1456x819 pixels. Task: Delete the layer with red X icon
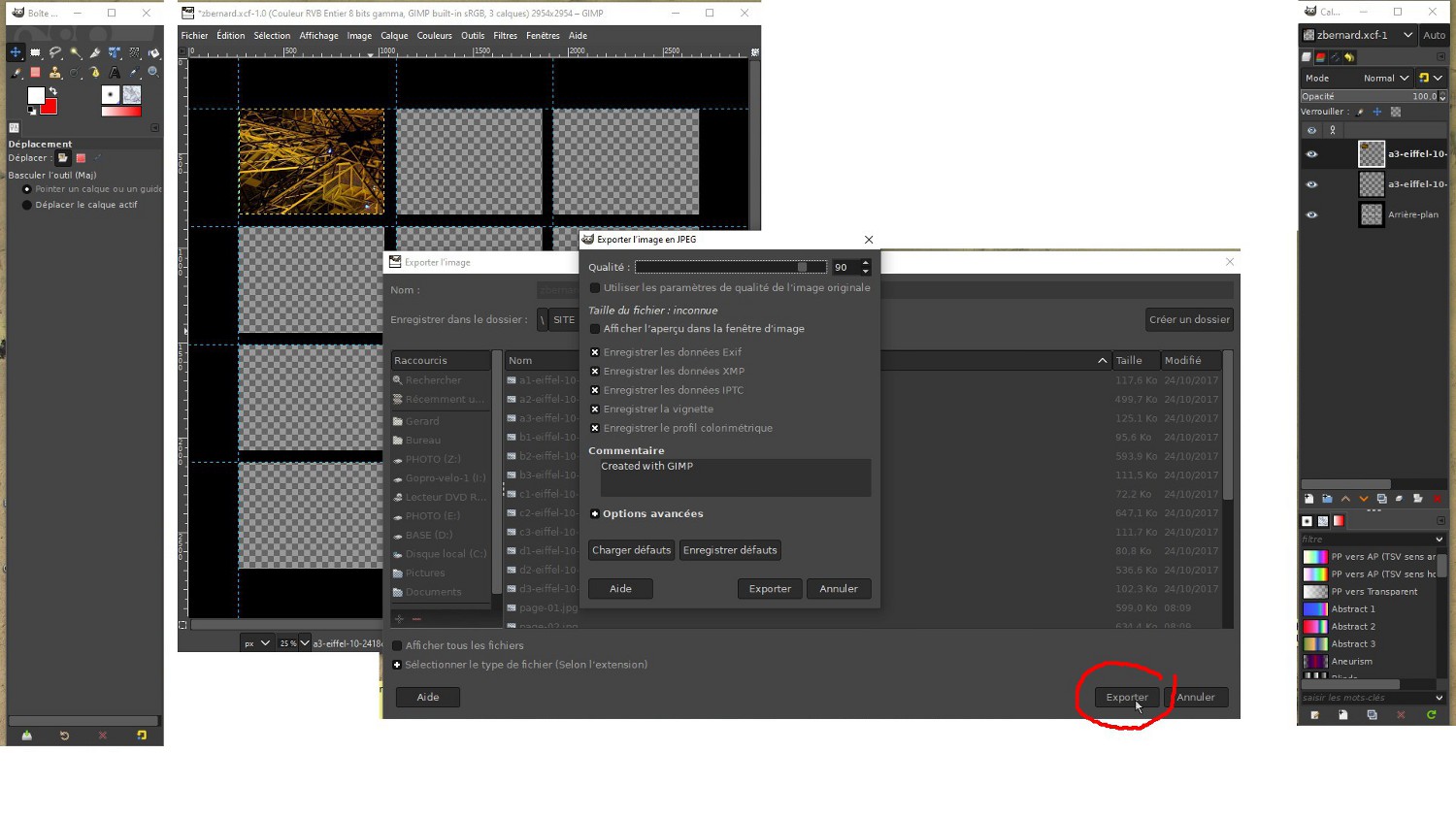coord(1438,499)
